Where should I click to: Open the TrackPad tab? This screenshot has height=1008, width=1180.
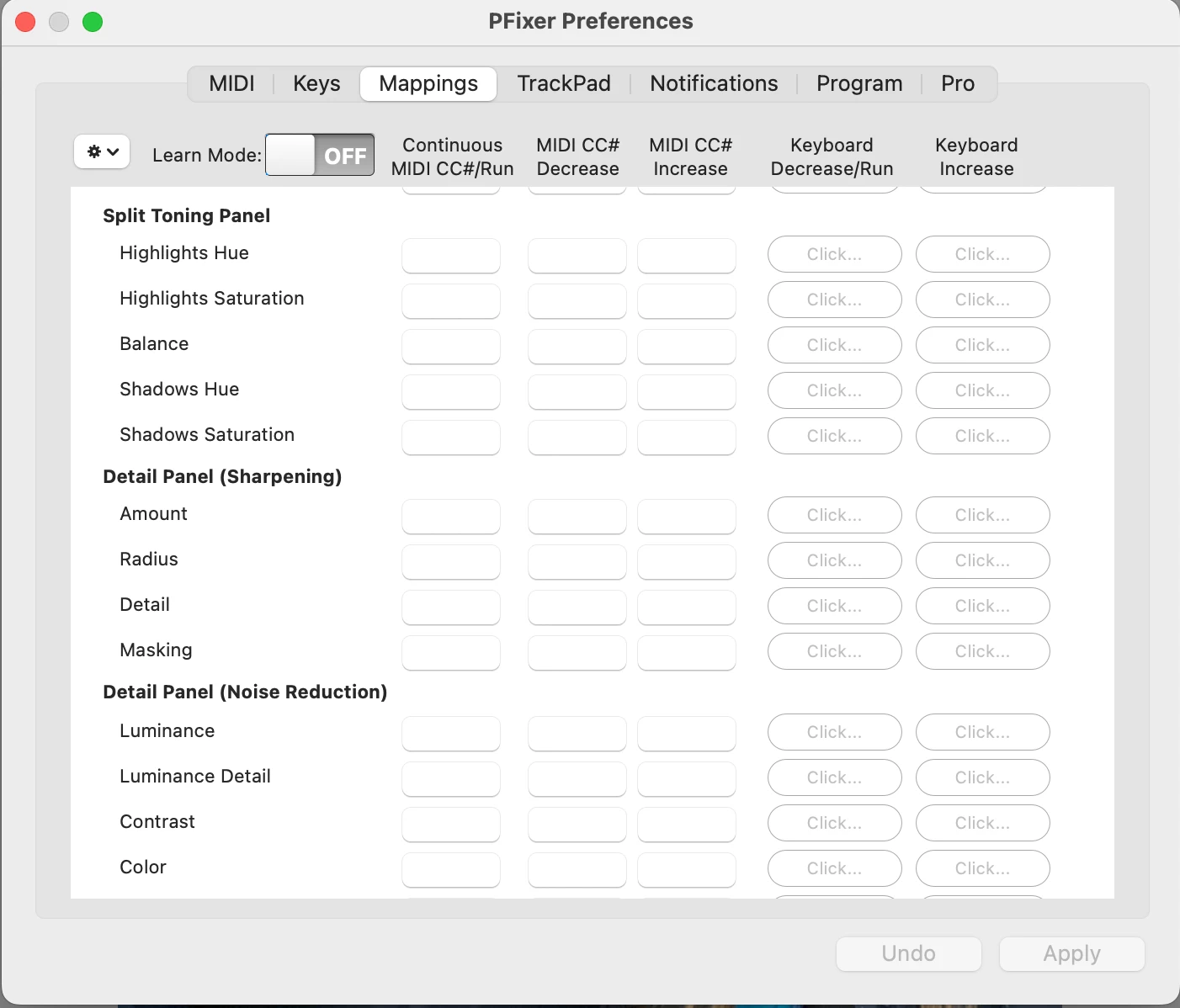click(564, 83)
